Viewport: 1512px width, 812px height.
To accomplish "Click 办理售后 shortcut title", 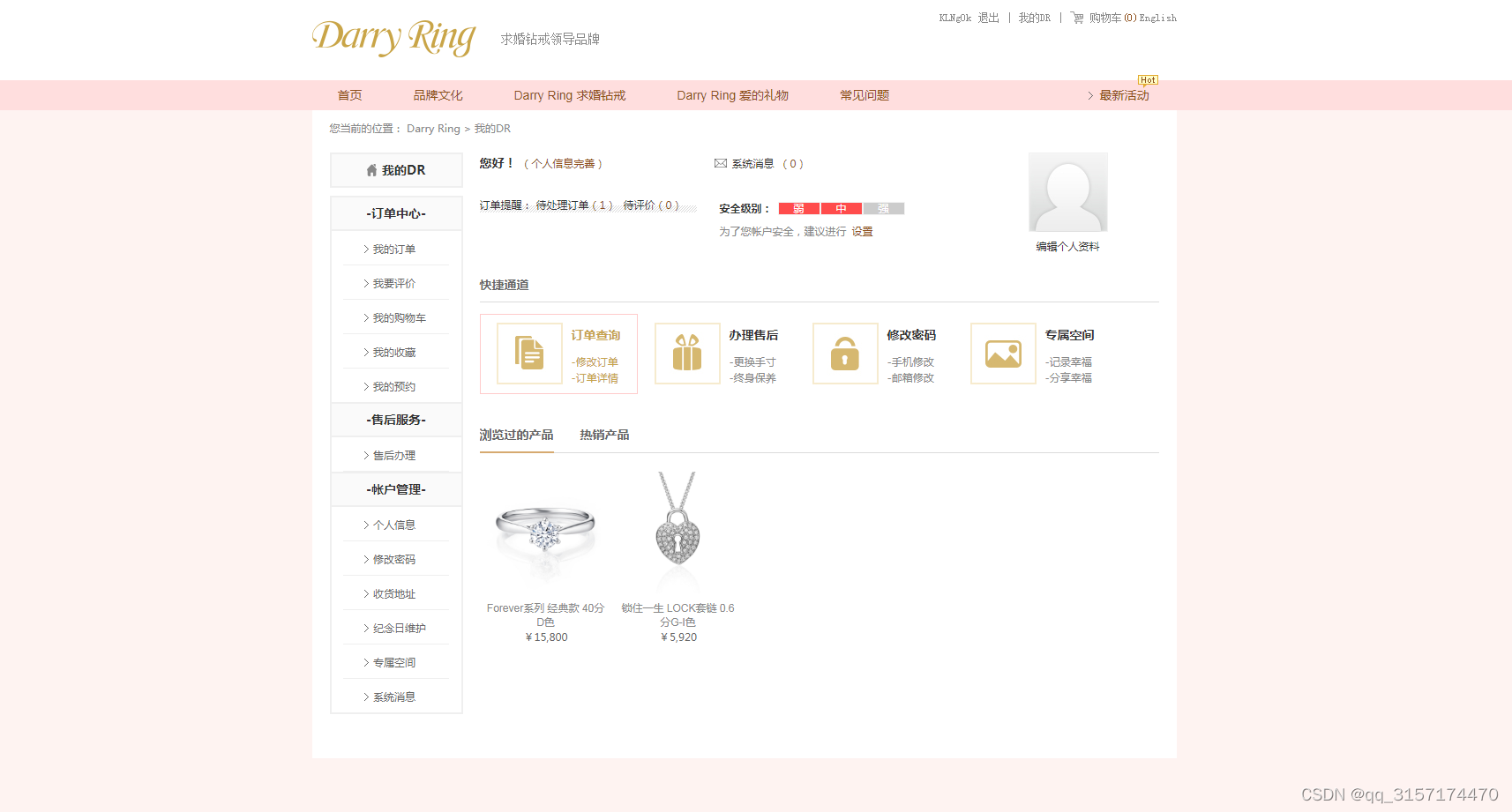I will [x=753, y=335].
